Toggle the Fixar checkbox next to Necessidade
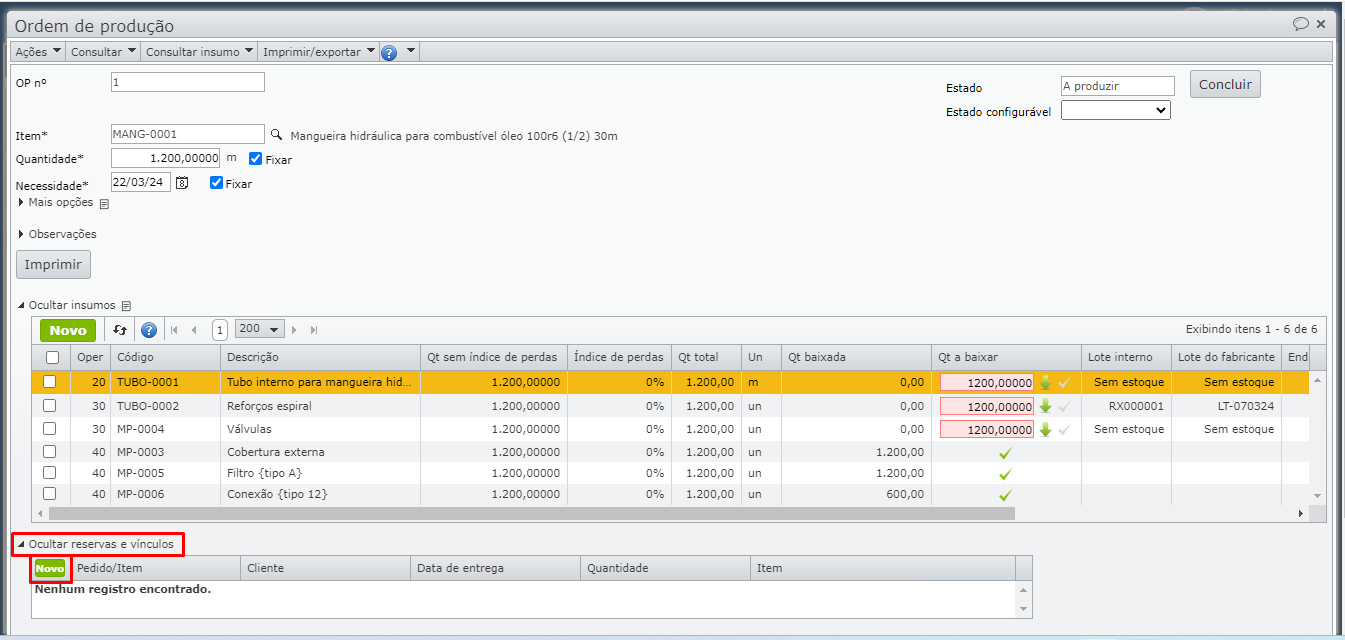 (216, 183)
